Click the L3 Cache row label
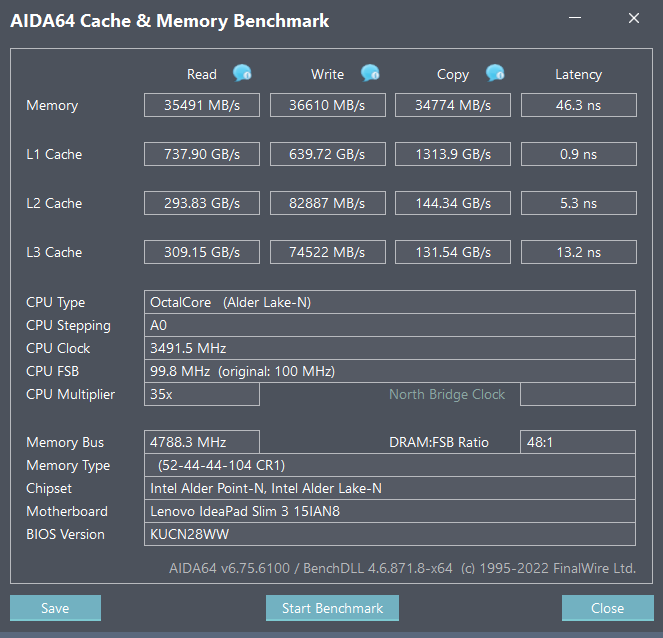Viewport: 663px width, 638px height. tap(54, 252)
